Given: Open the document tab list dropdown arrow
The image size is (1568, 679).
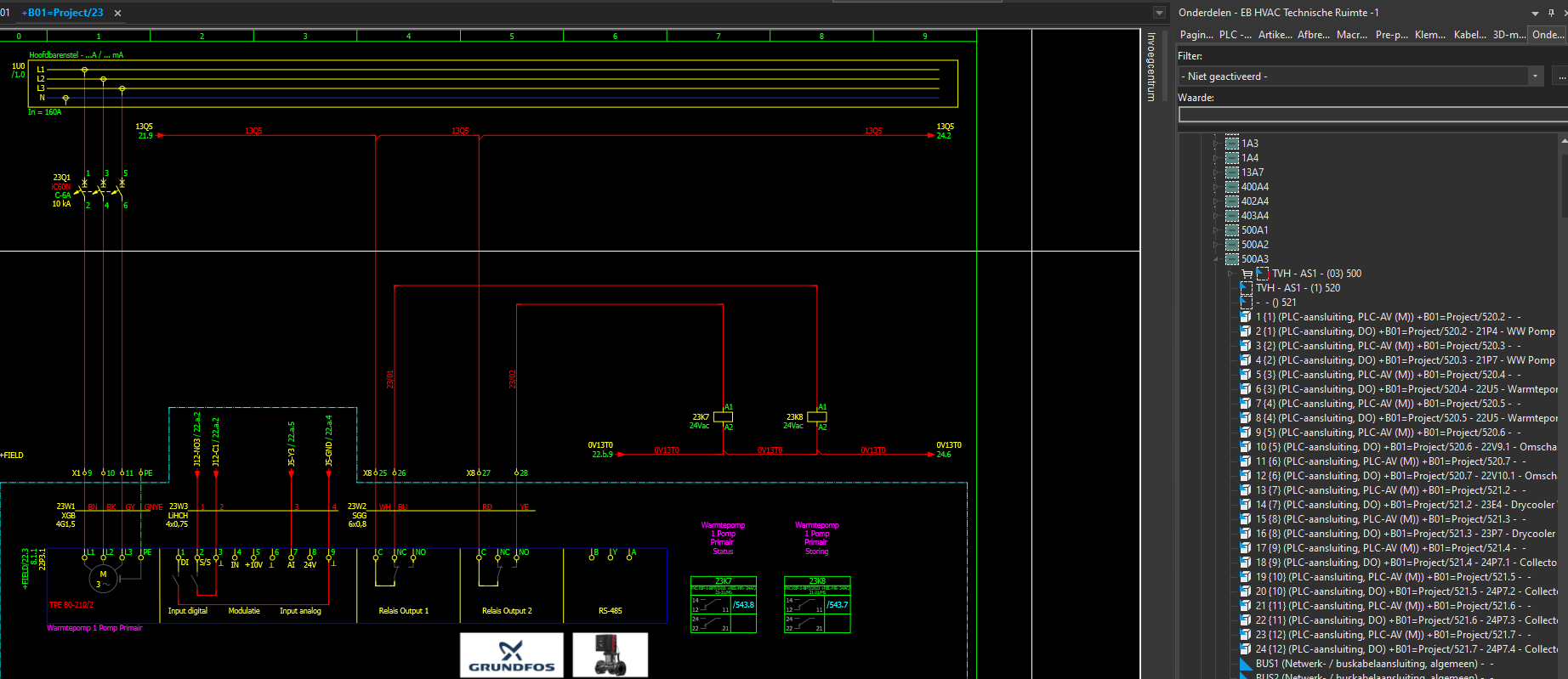Looking at the screenshot, I should click(x=1159, y=13).
